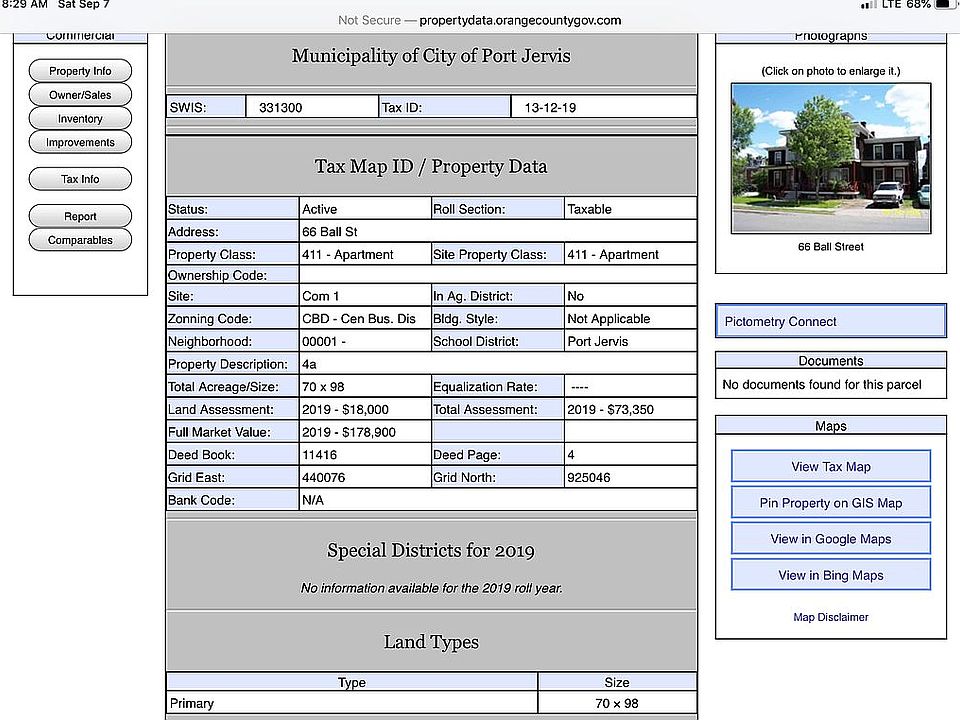
Task: Click Bank Code value N/A
Action: click(x=313, y=500)
